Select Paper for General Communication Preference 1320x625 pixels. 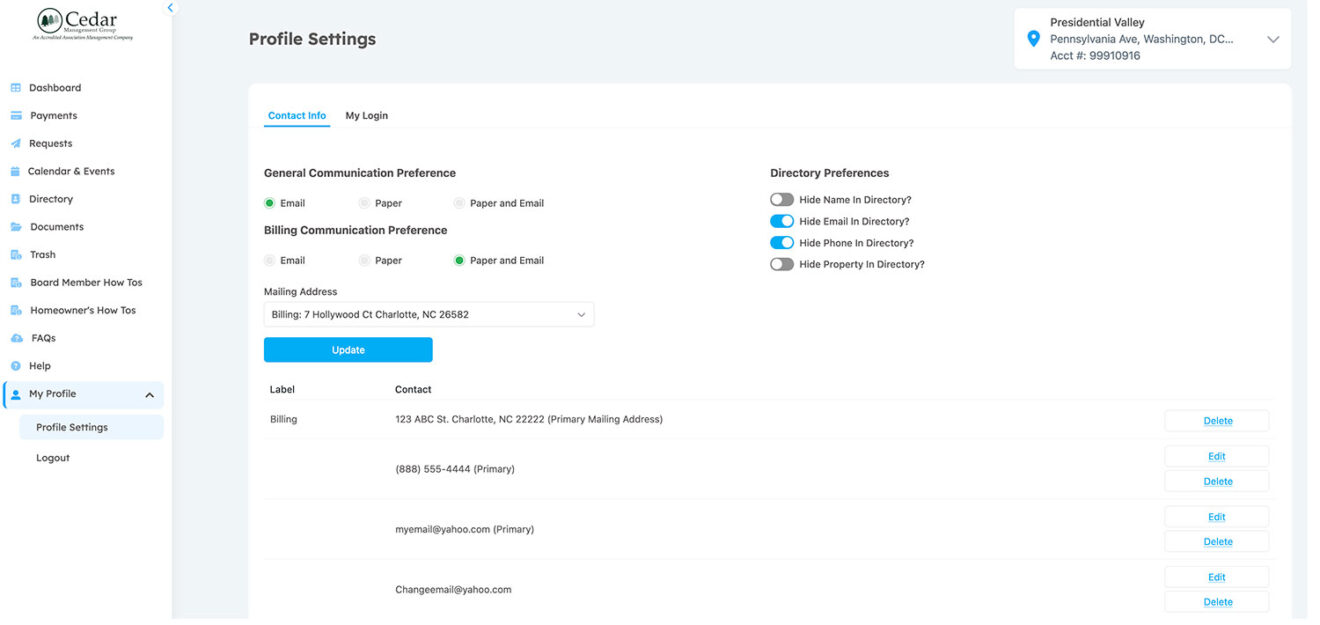(x=365, y=203)
